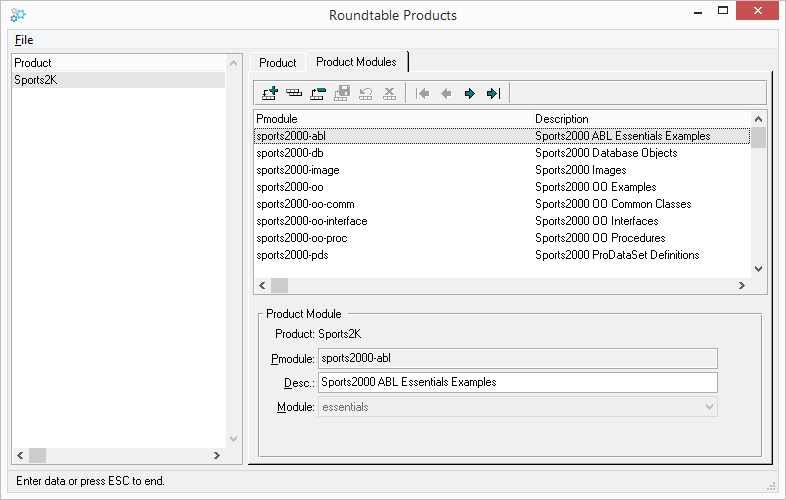Select the sports2000-pds row
This screenshot has height=500, width=786.
tap(502, 255)
